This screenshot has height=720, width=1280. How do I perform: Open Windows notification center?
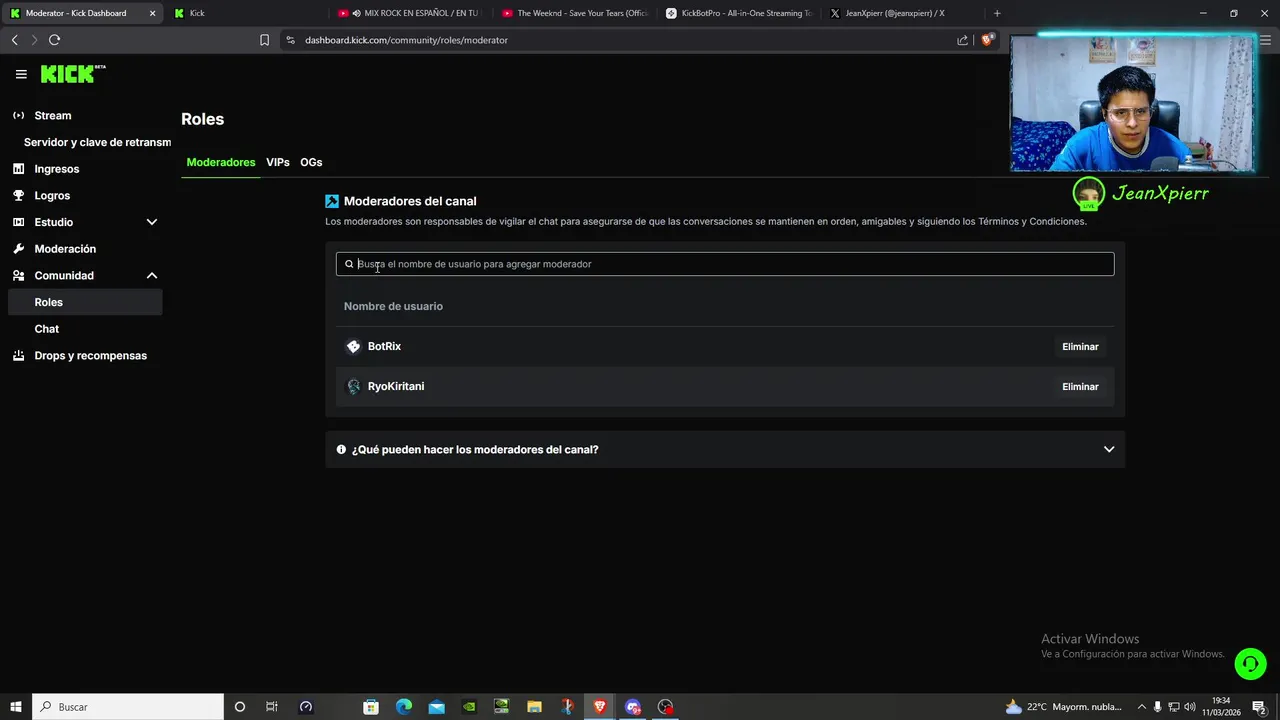pos(1260,707)
